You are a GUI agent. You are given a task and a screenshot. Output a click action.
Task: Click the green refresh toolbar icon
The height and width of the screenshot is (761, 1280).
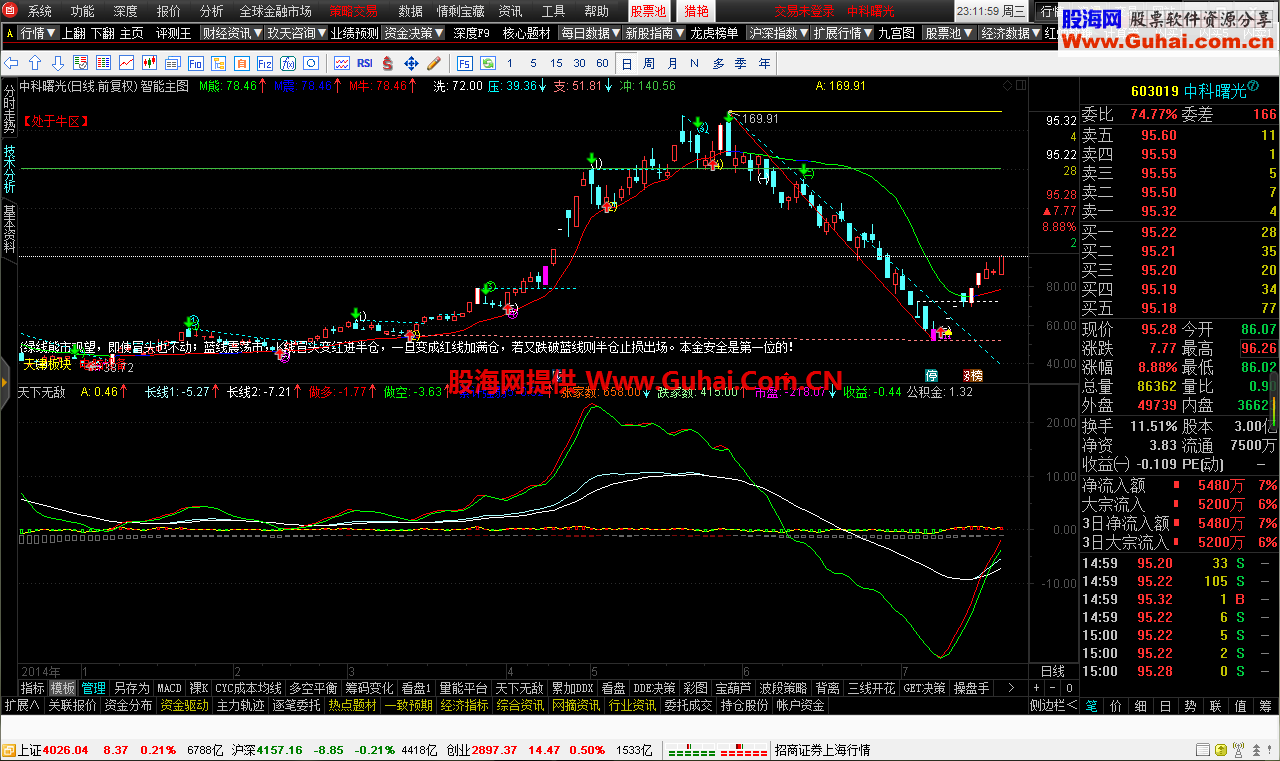pyautogui.click(x=488, y=63)
